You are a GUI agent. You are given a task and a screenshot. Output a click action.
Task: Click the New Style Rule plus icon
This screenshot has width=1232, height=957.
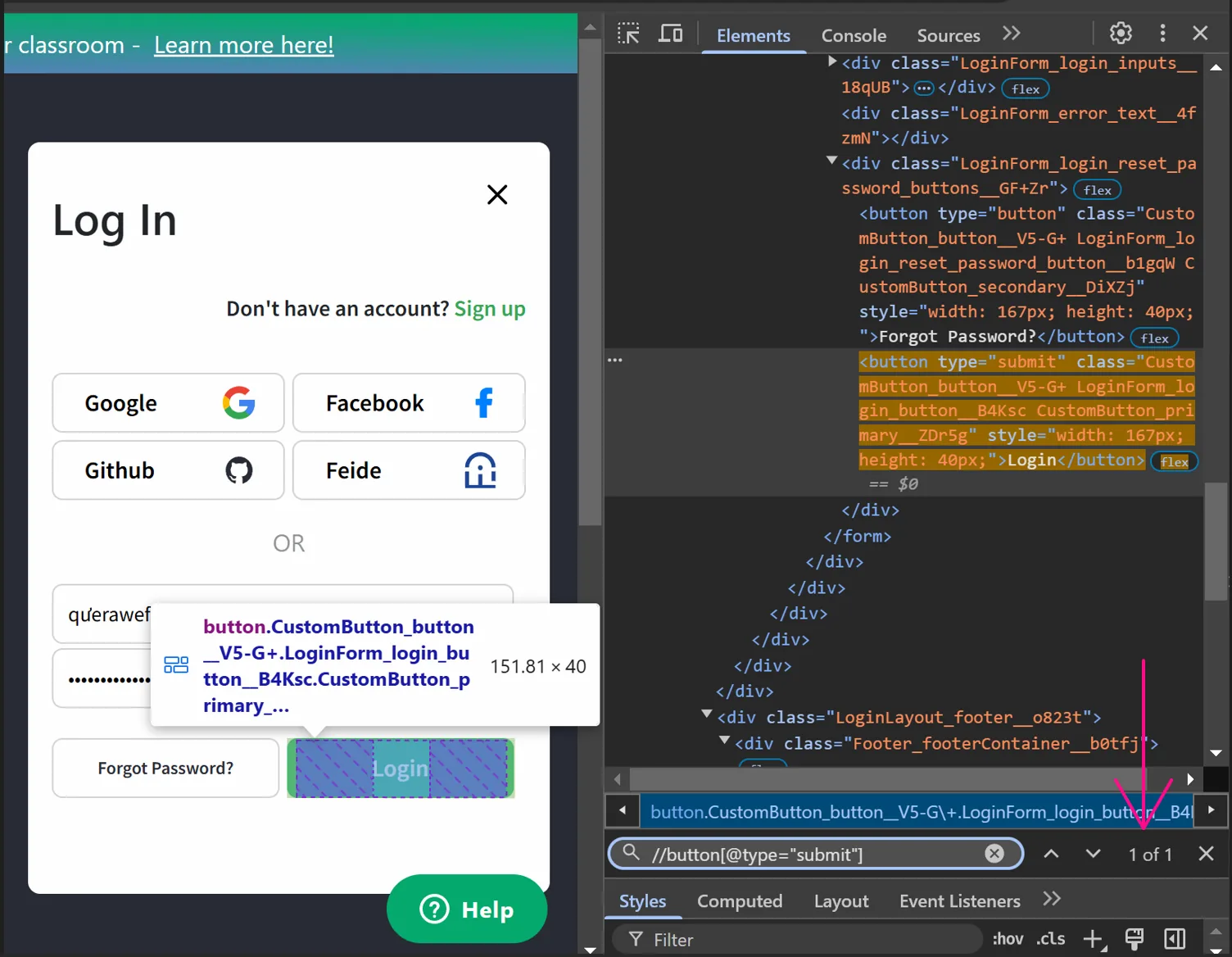coord(1094,939)
